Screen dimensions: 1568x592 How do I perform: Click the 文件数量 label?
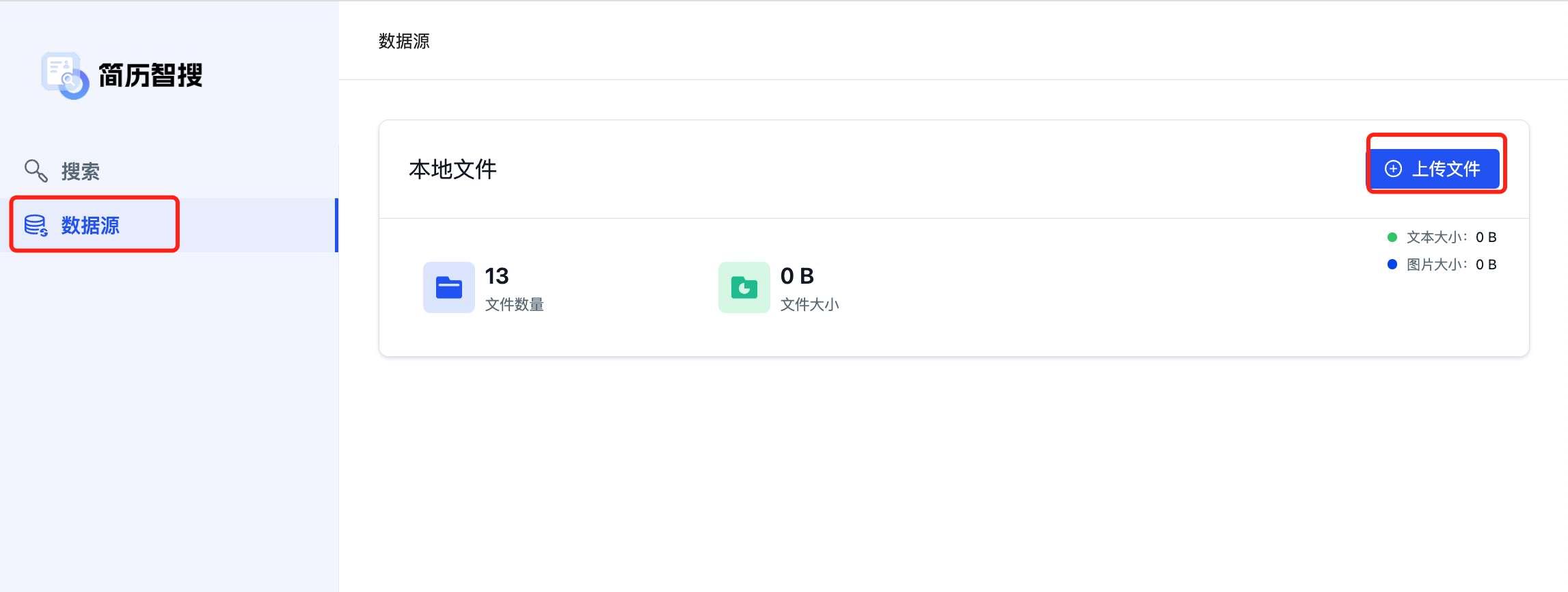pyautogui.click(x=514, y=304)
